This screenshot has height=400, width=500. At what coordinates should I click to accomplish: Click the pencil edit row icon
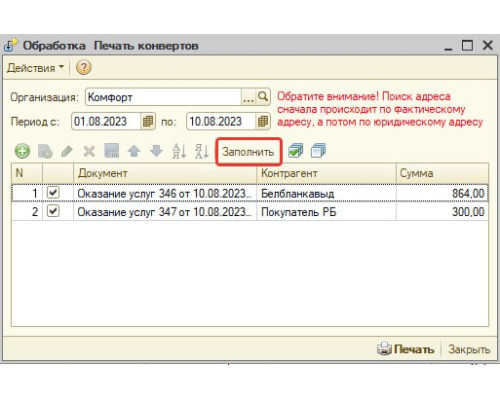tap(67, 151)
